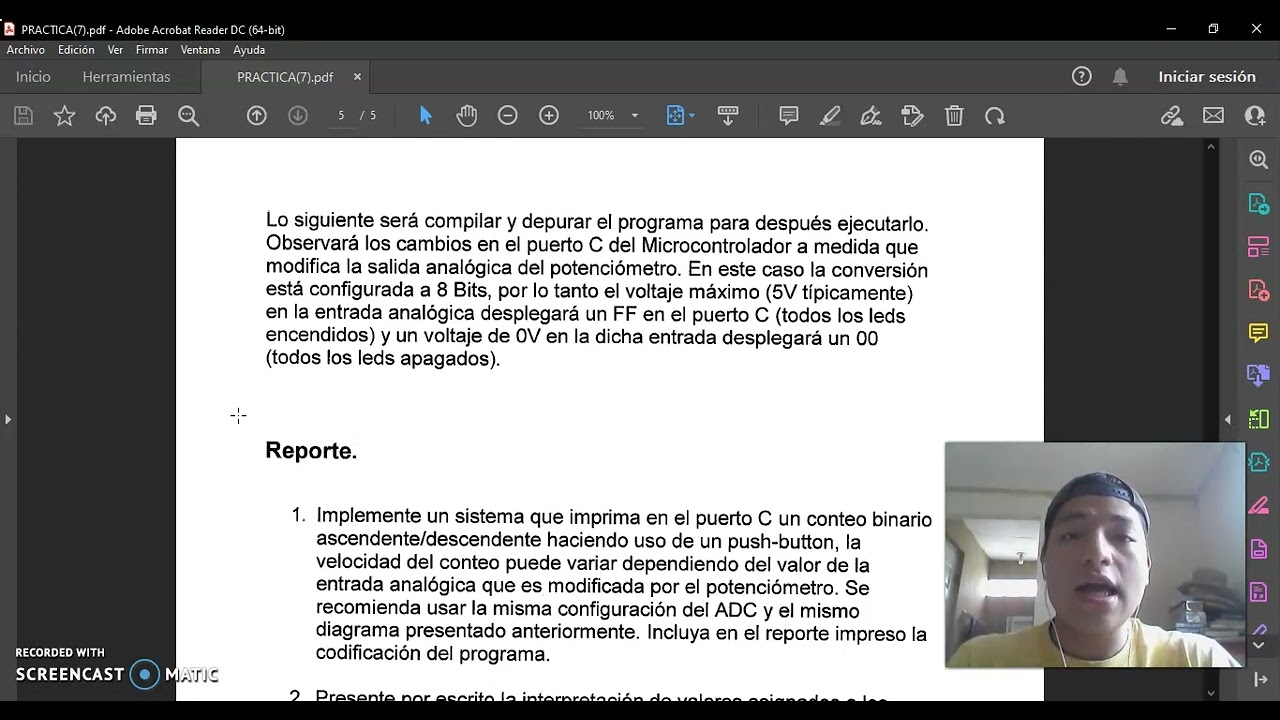Rotate the page with rotate icon

(x=995, y=116)
